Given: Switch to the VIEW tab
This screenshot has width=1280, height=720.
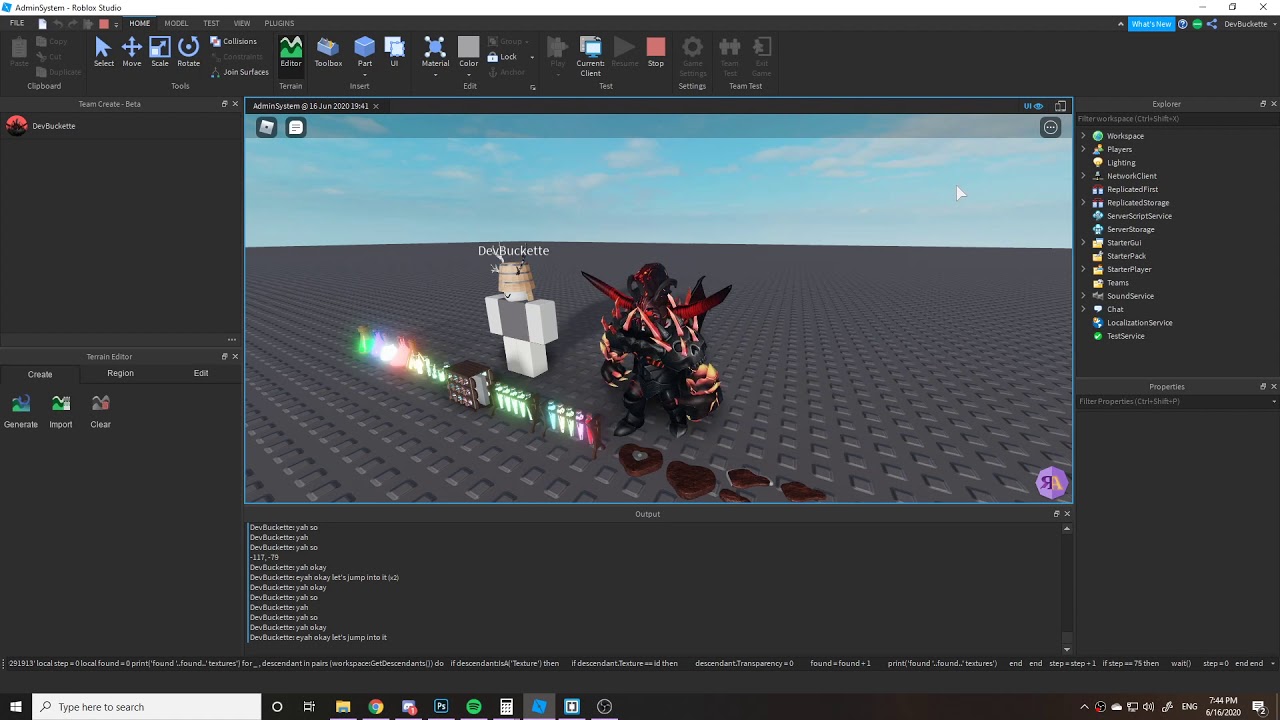Looking at the screenshot, I should coord(242,23).
